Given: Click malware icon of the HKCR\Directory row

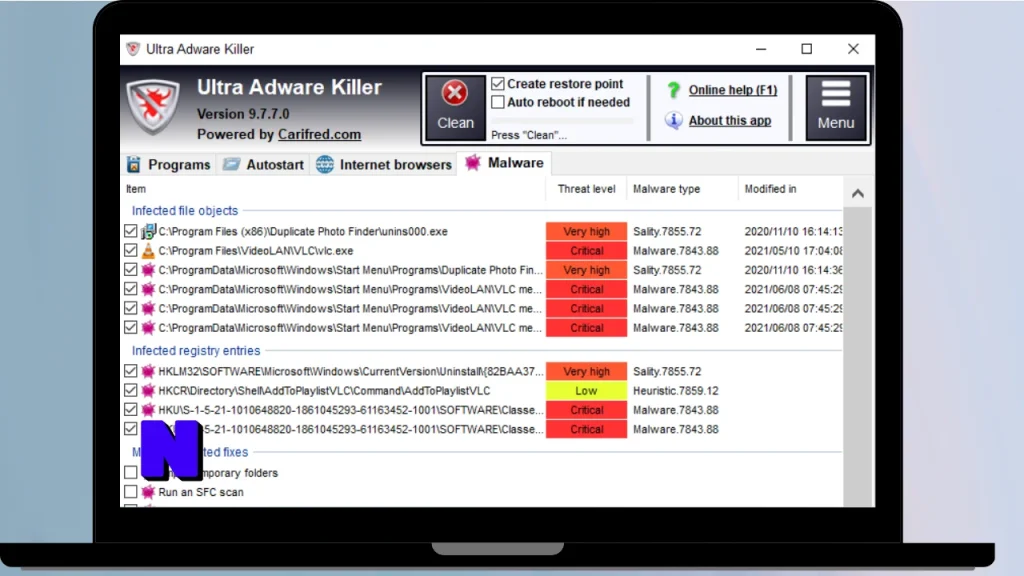Looking at the screenshot, I should (x=148, y=391).
